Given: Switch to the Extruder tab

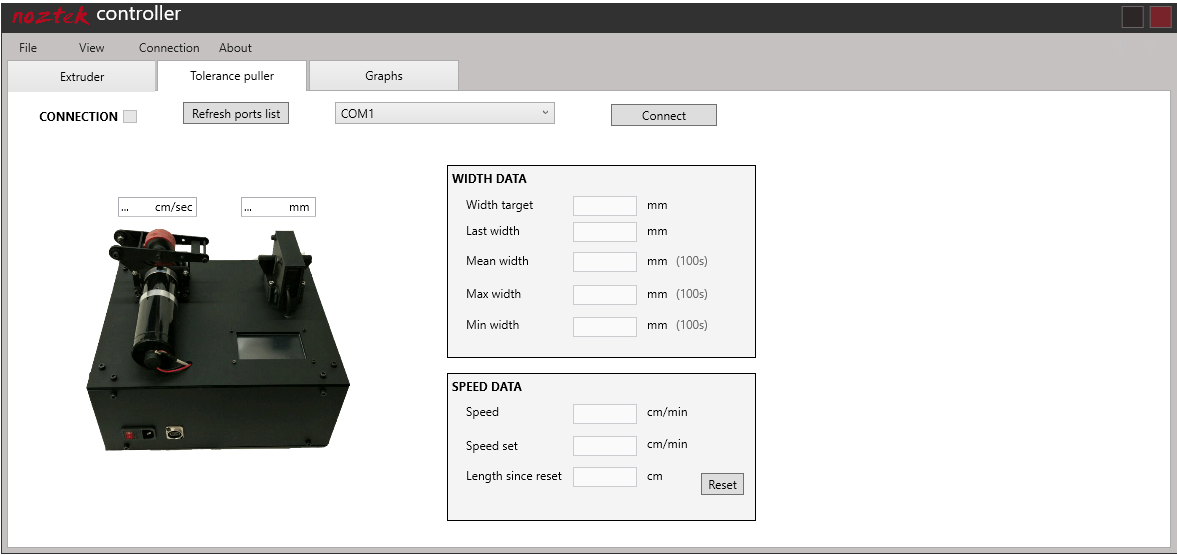Looking at the screenshot, I should (82, 76).
